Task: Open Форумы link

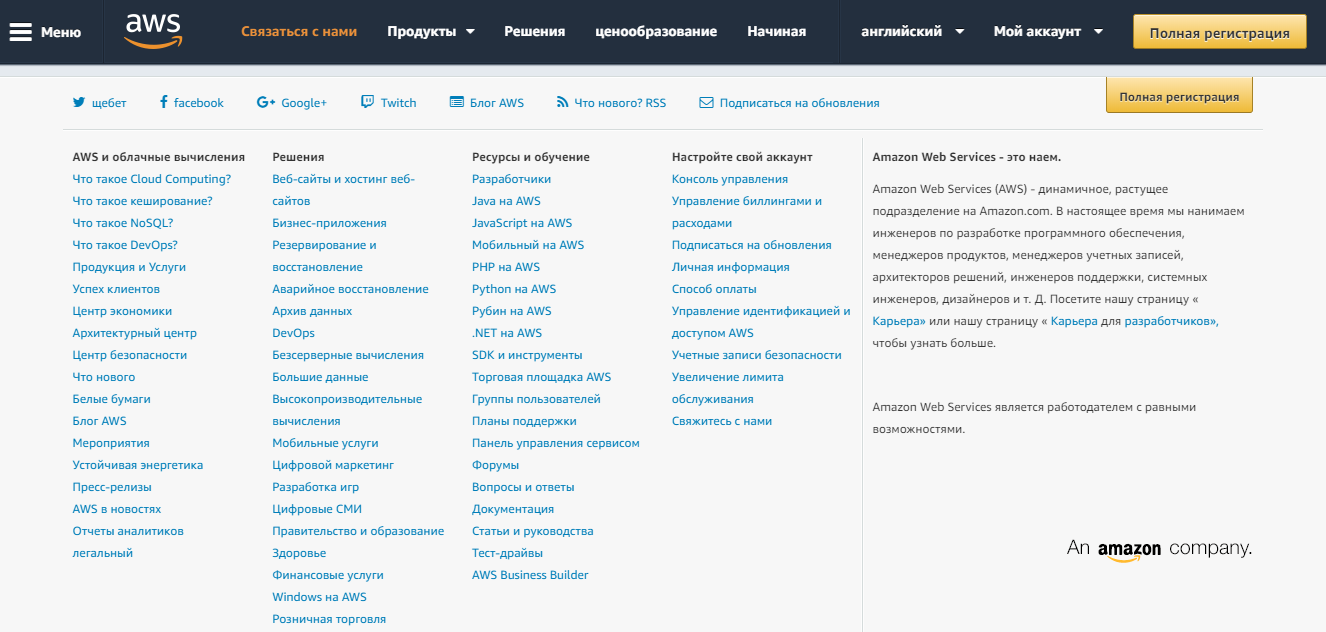Action: (x=495, y=465)
